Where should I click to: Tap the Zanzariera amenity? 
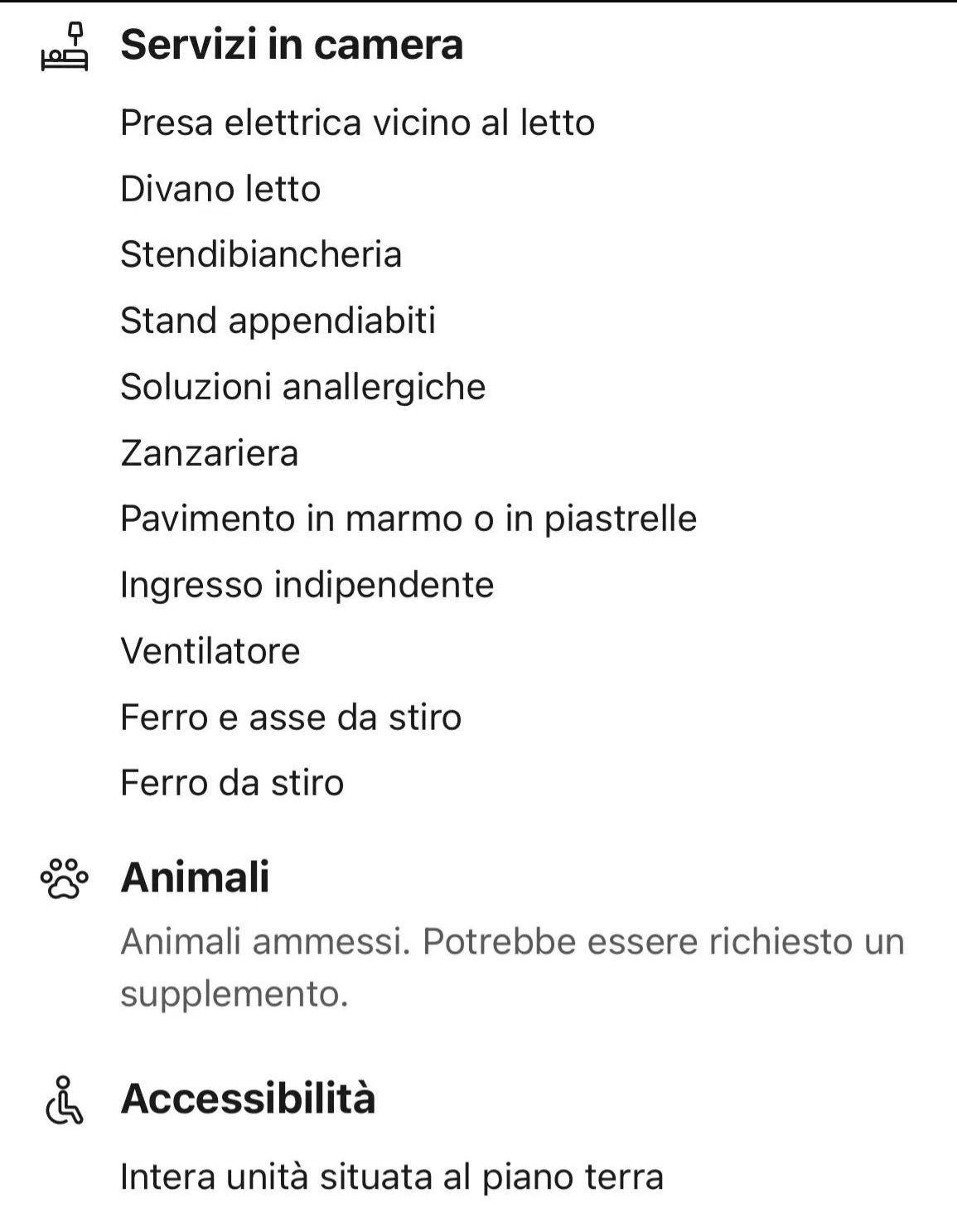(x=210, y=453)
